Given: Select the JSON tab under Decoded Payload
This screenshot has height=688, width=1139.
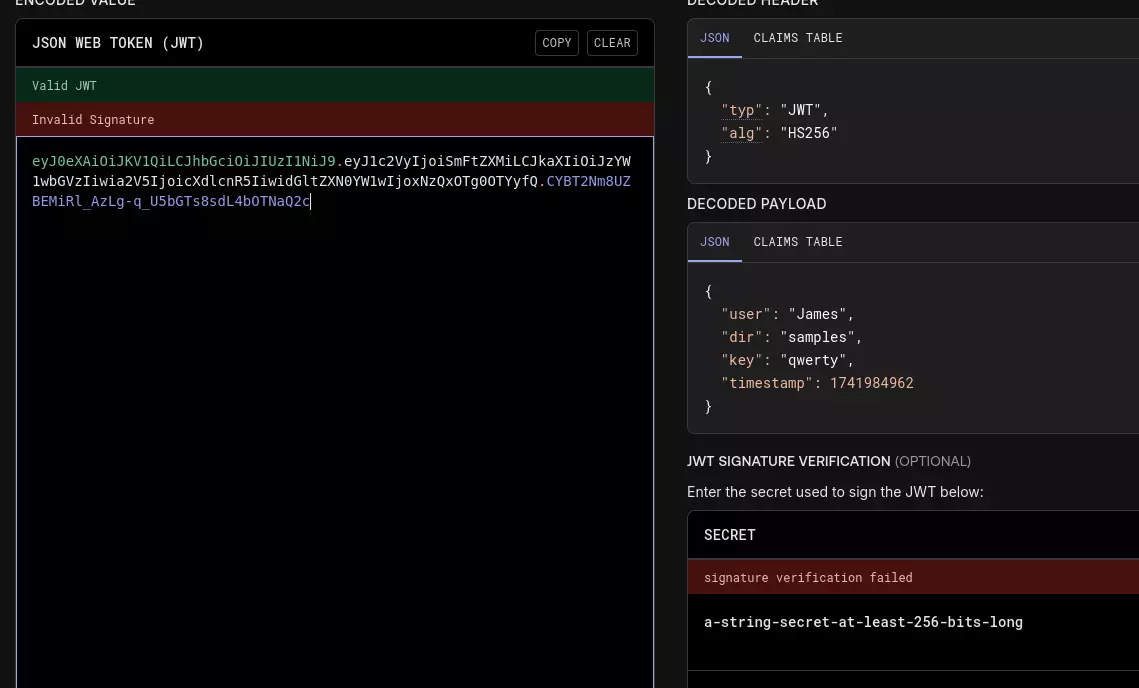Looking at the screenshot, I should pyautogui.click(x=714, y=242).
